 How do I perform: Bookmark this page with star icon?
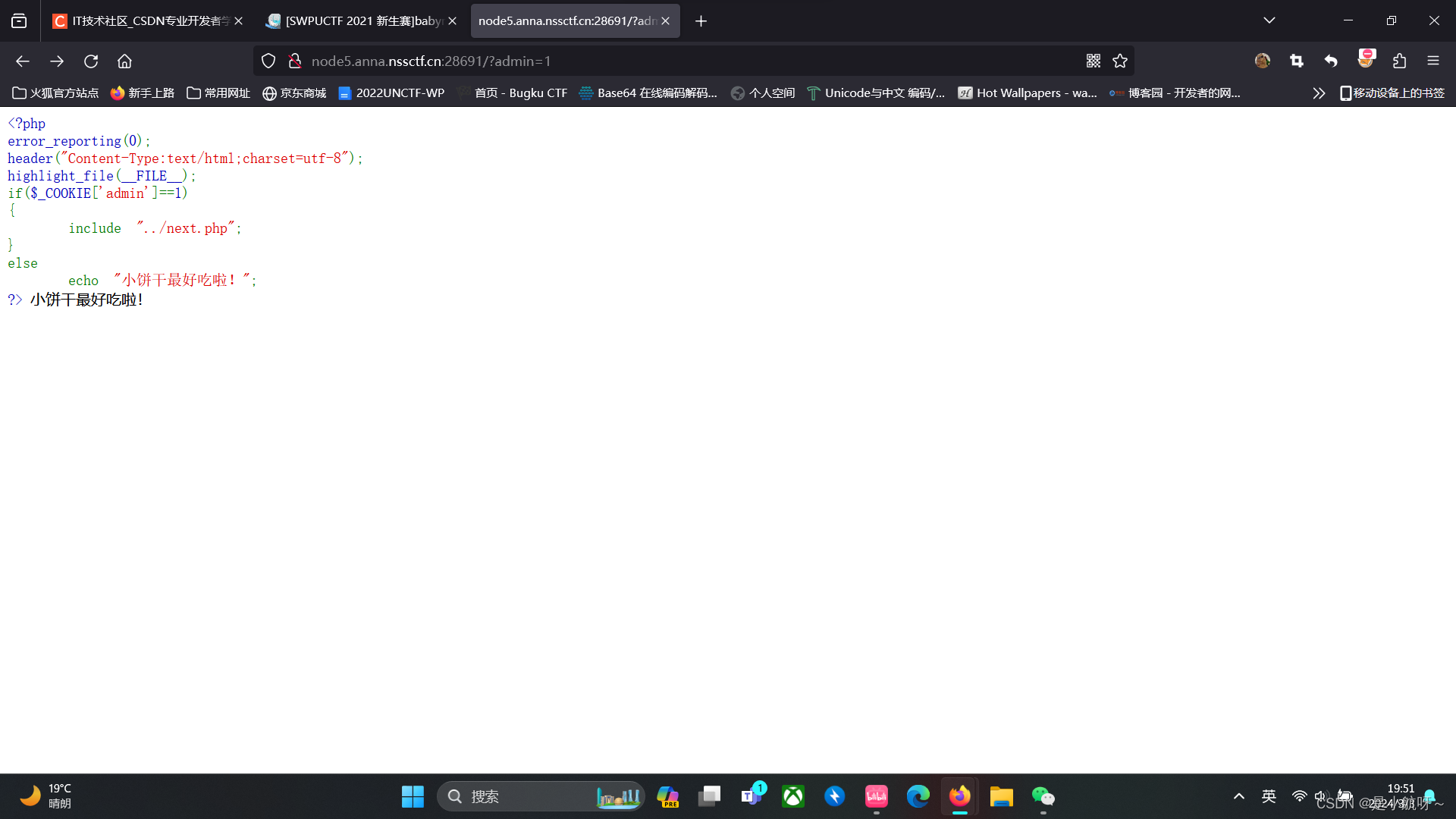(x=1120, y=61)
